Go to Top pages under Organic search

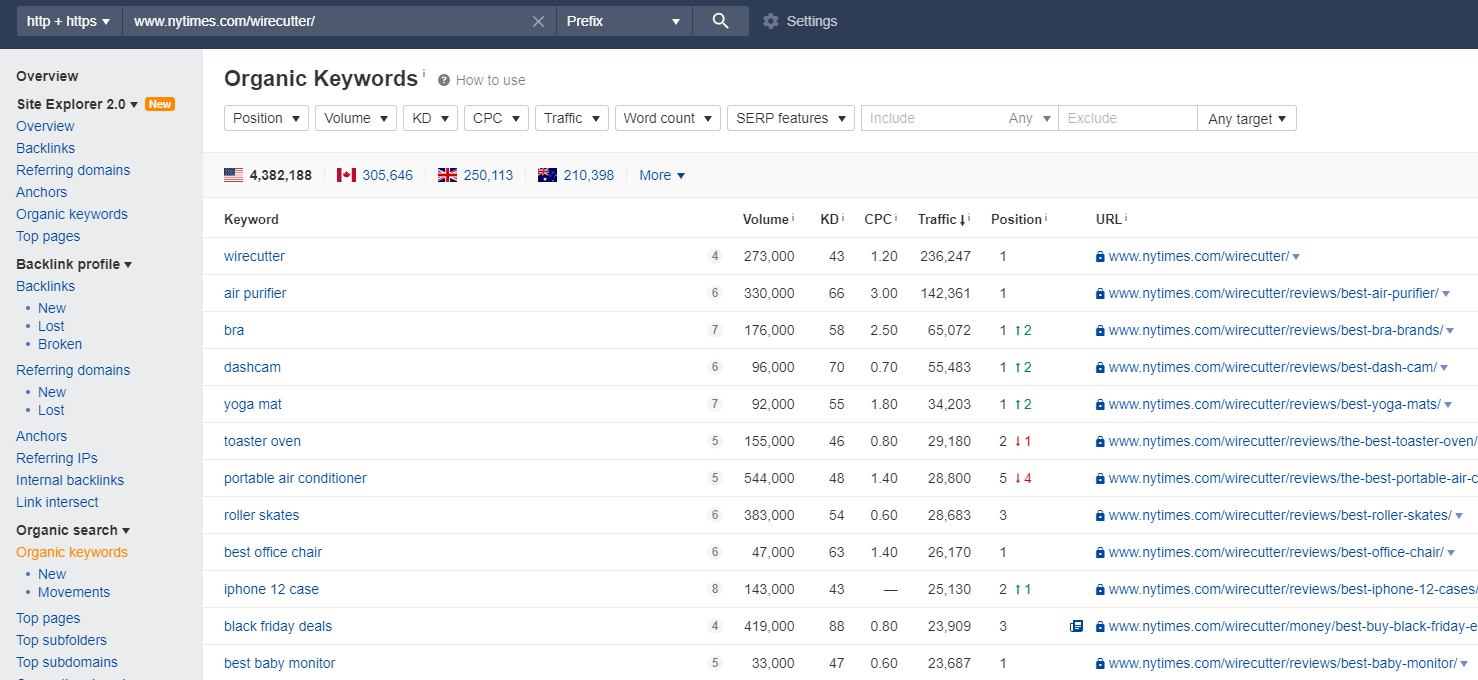[x=48, y=618]
